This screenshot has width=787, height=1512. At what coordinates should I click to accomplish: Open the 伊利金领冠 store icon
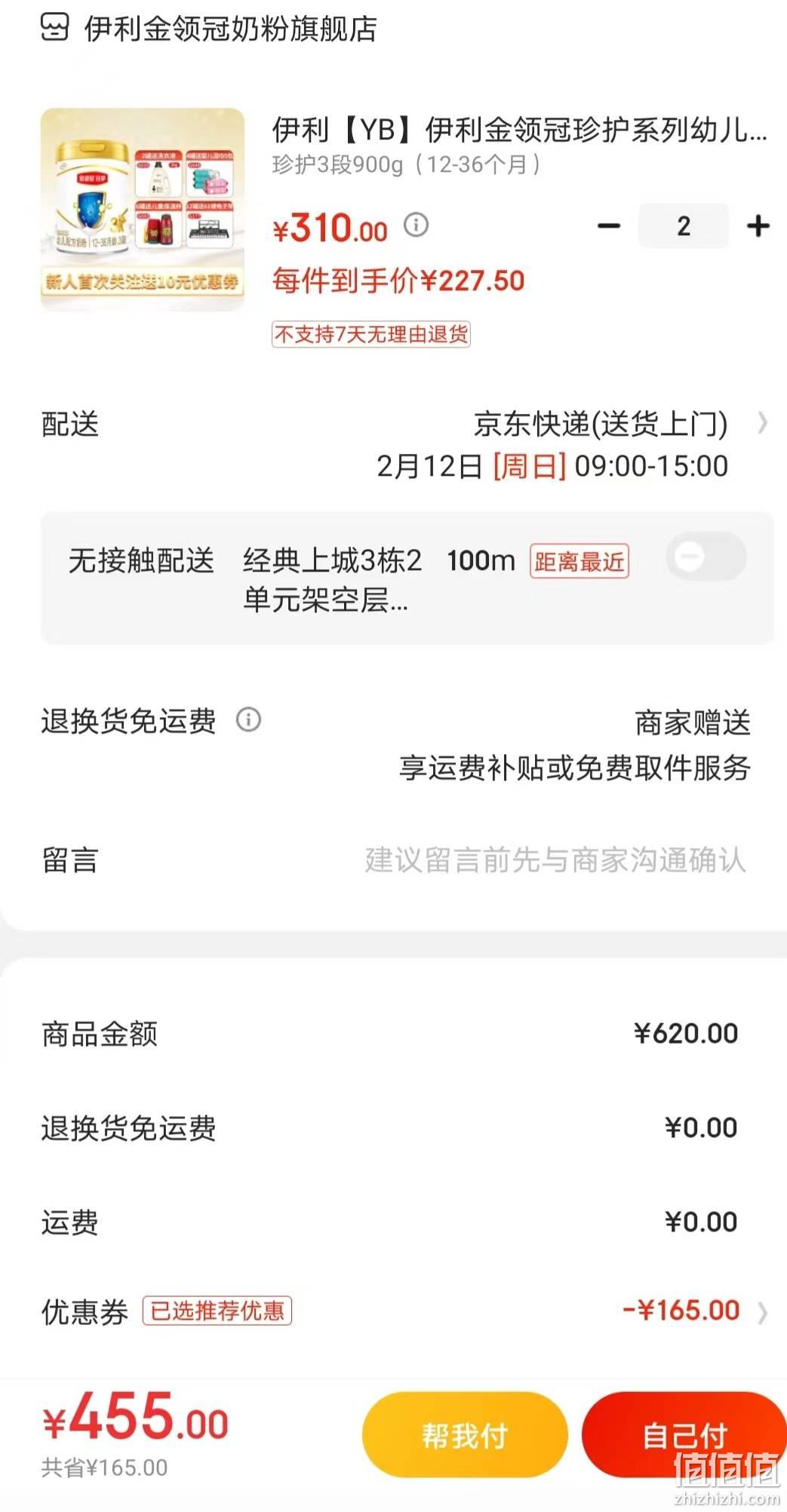point(54,28)
